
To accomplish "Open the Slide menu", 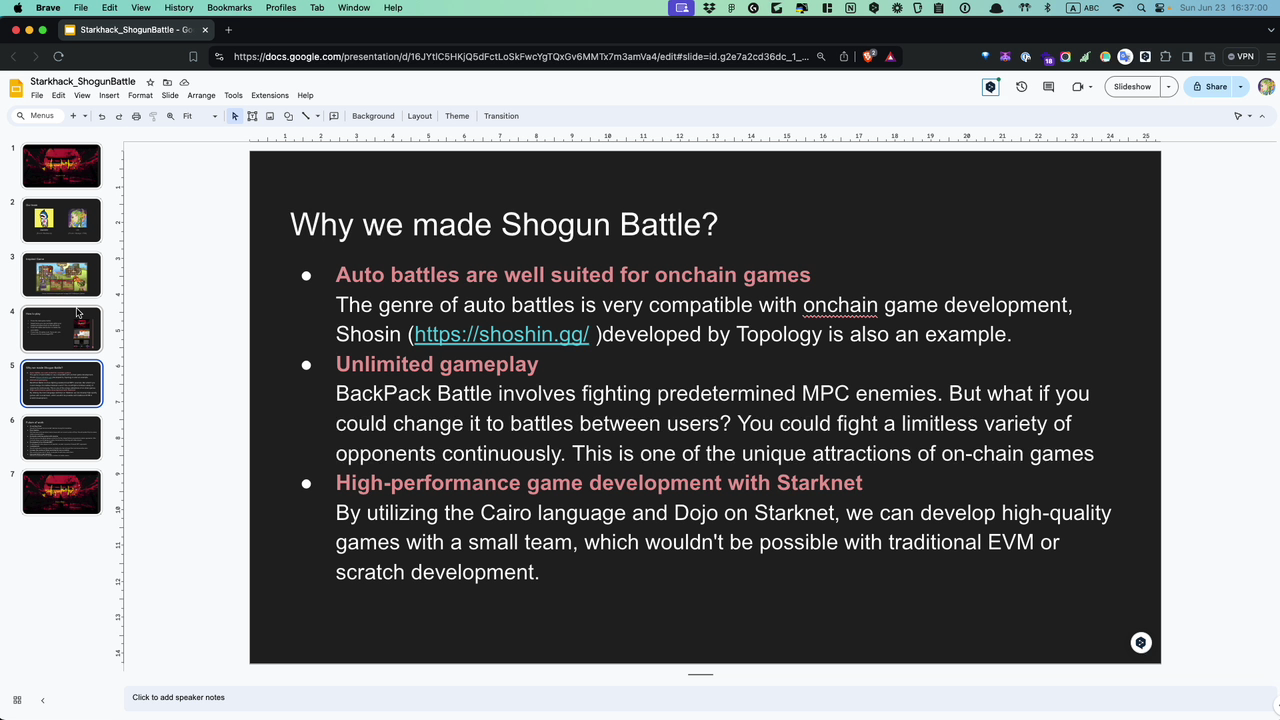I will (170, 95).
